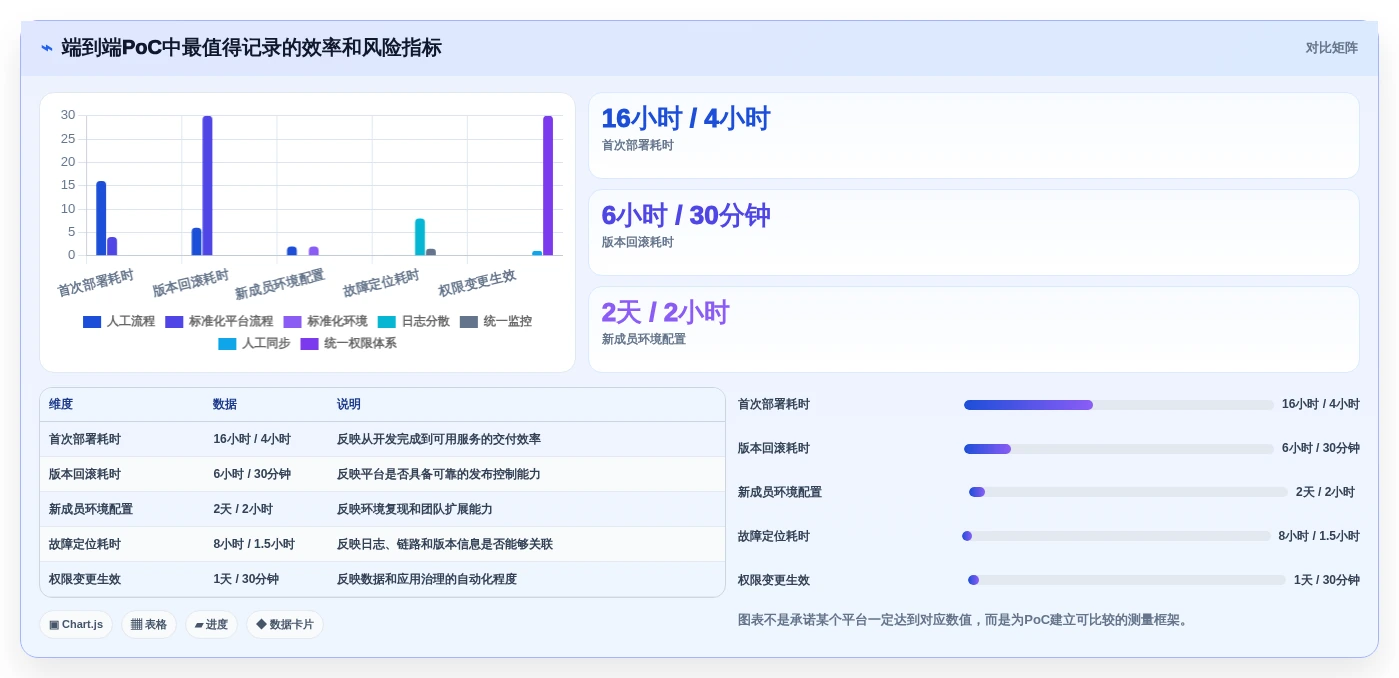Click the 权限变更生效 progress bar
Screen dimensions: 1399x678
pos(1127,581)
